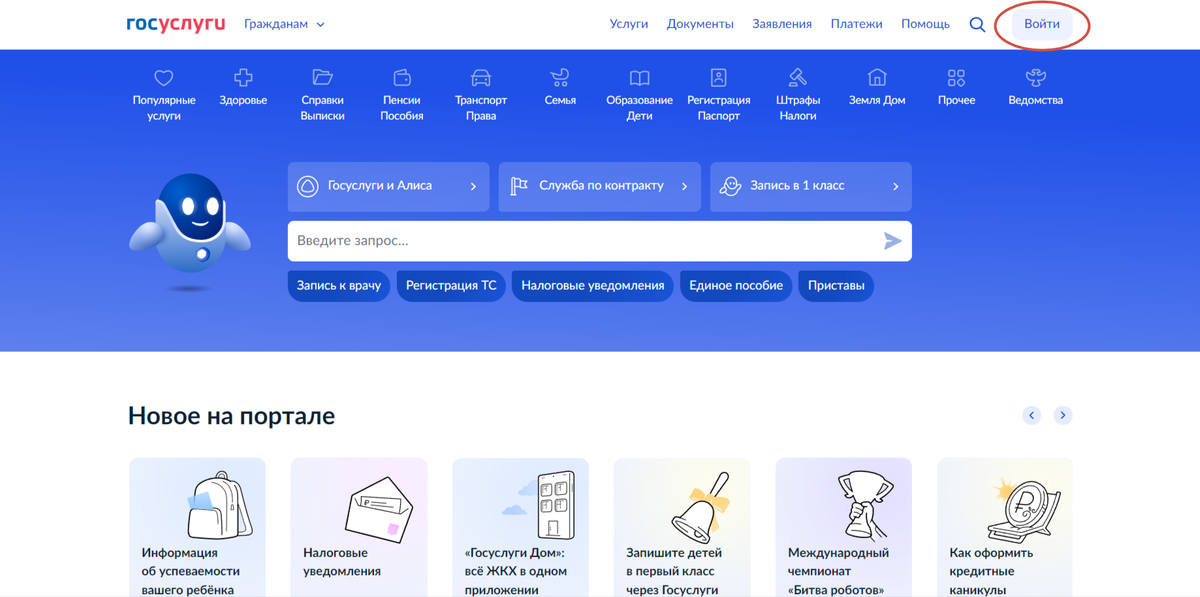Open Пенсии Пособия wallet icon
The height and width of the screenshot is (597, 1200).
tap(402, 77)
